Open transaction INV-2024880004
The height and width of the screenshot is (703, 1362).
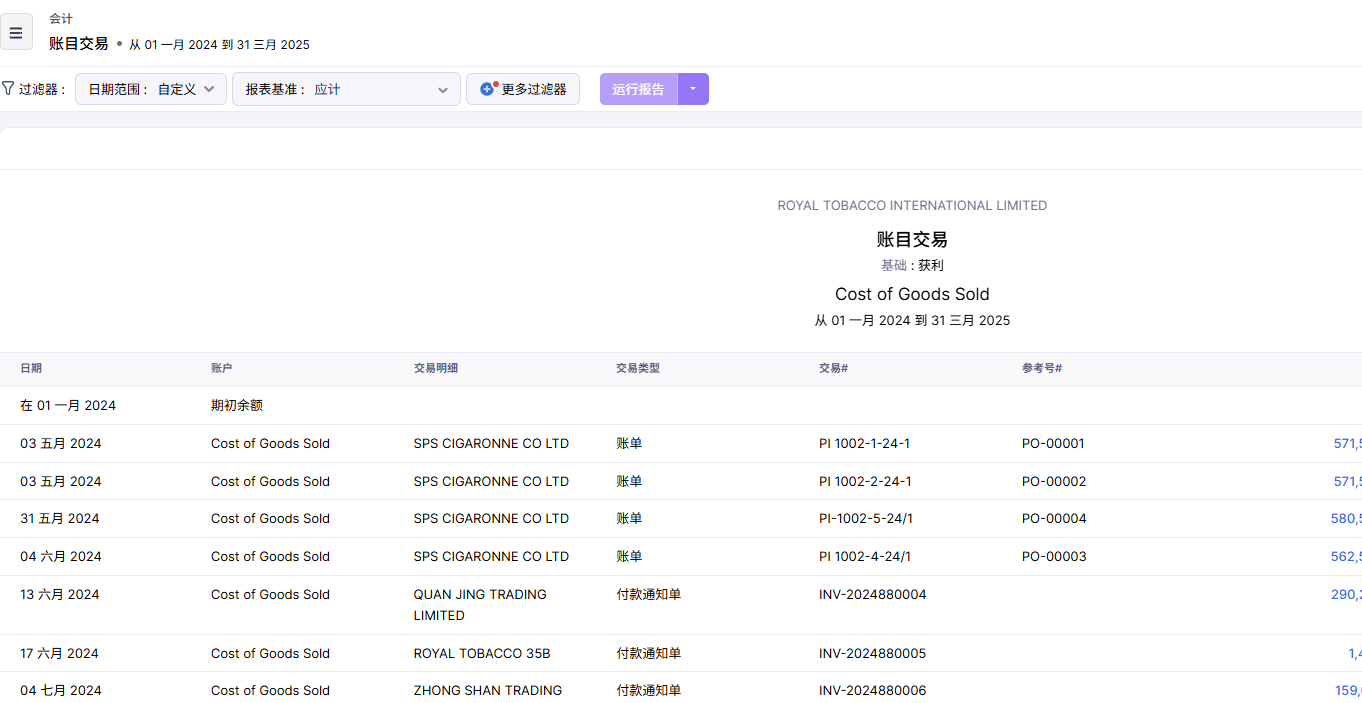click(x=873, y=594)
